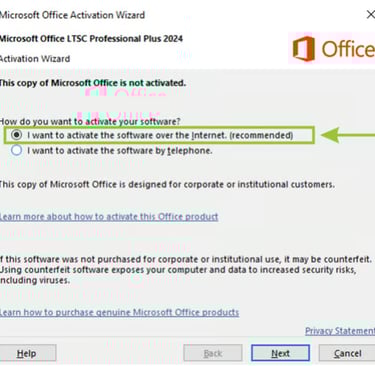Click the 'corporate or institutional customers' notice text
The height and width of the screenshot is (366, 375).
[x=167, y=184]
